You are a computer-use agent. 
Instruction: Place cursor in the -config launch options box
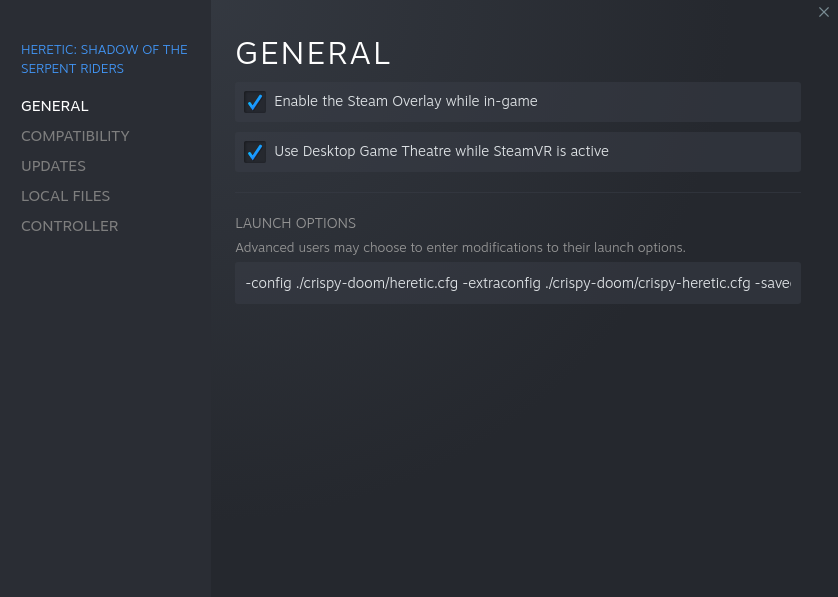[518, 283]
